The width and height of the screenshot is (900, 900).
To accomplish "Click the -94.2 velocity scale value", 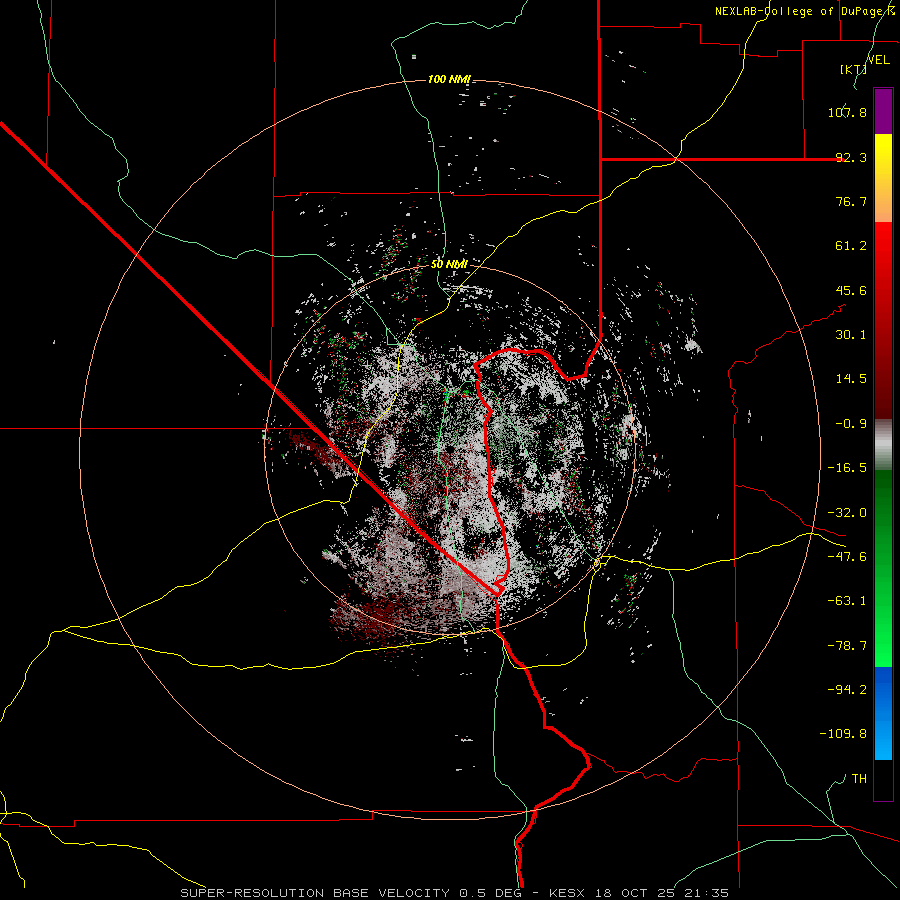I will [x=847, y=689].
